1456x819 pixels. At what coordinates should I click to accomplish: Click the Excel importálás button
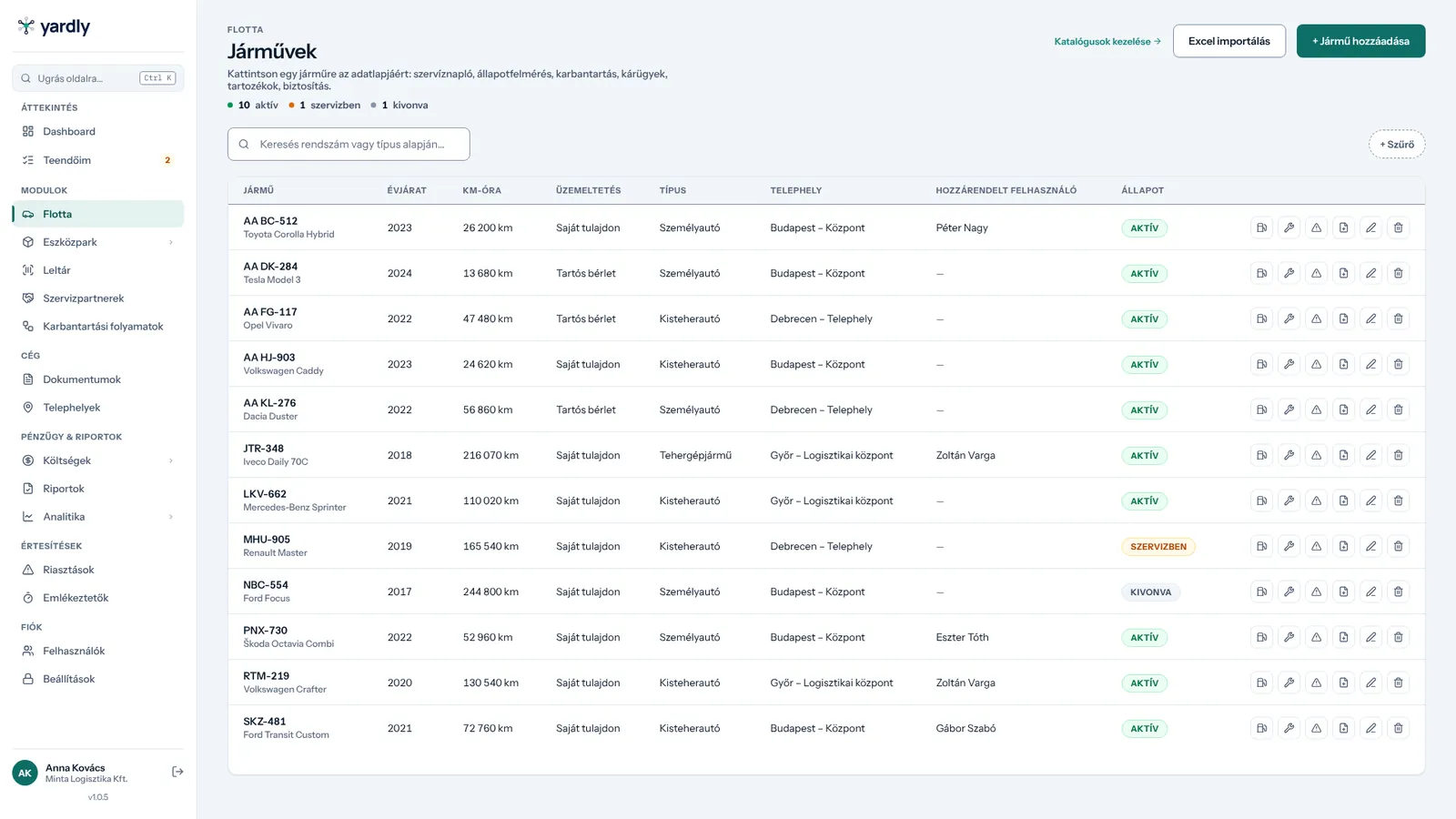click(1228, 41)
